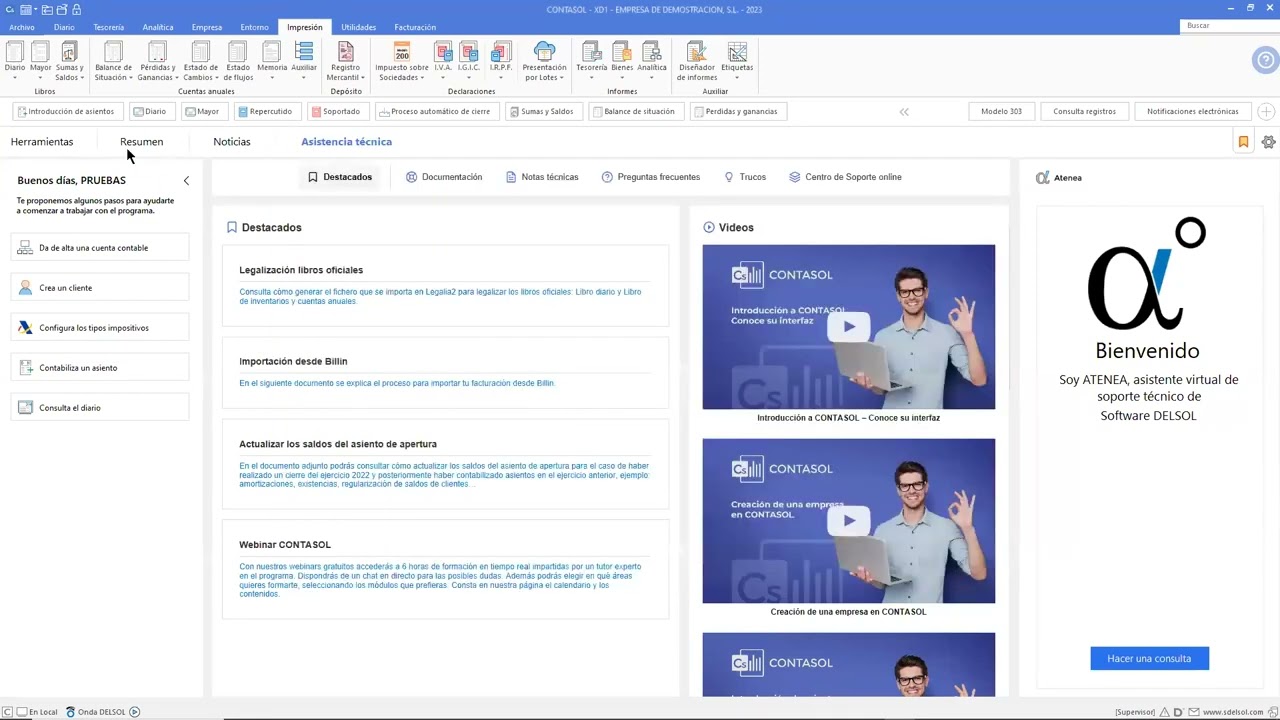Click Hacer una consulta button

[x=1149, y=658]
